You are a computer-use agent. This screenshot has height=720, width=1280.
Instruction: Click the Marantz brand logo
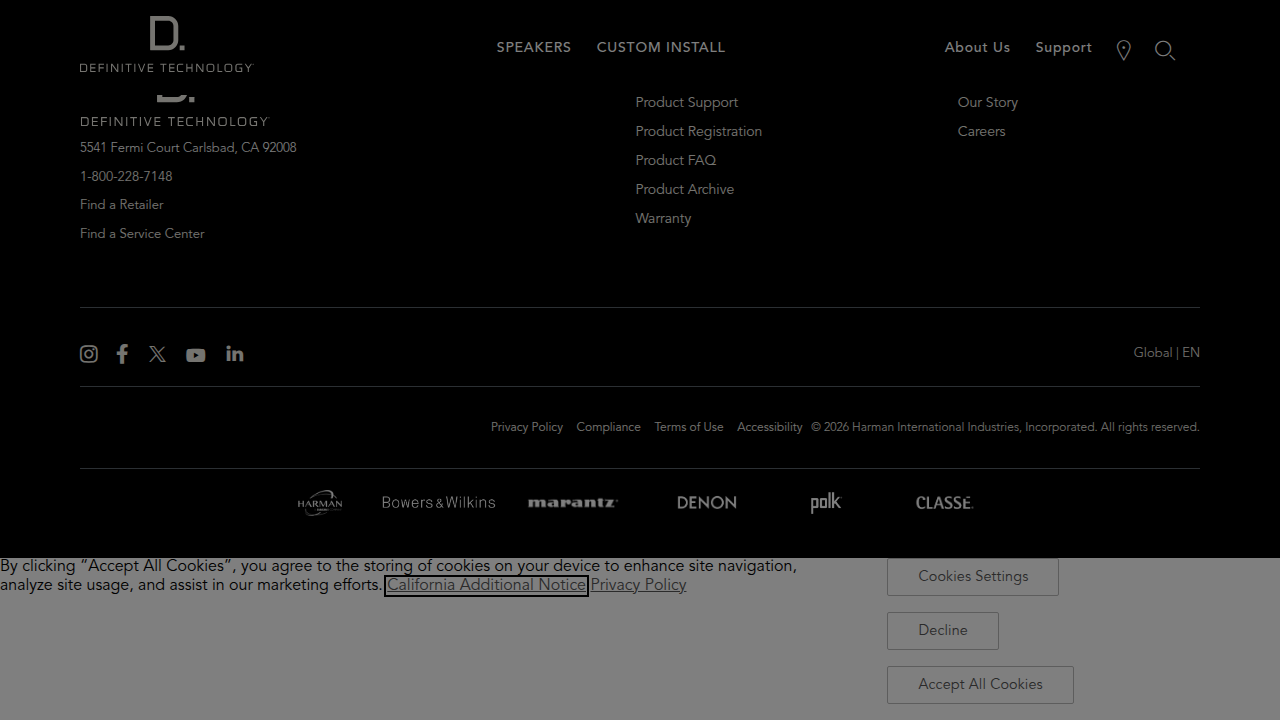[x=573, y=502]
